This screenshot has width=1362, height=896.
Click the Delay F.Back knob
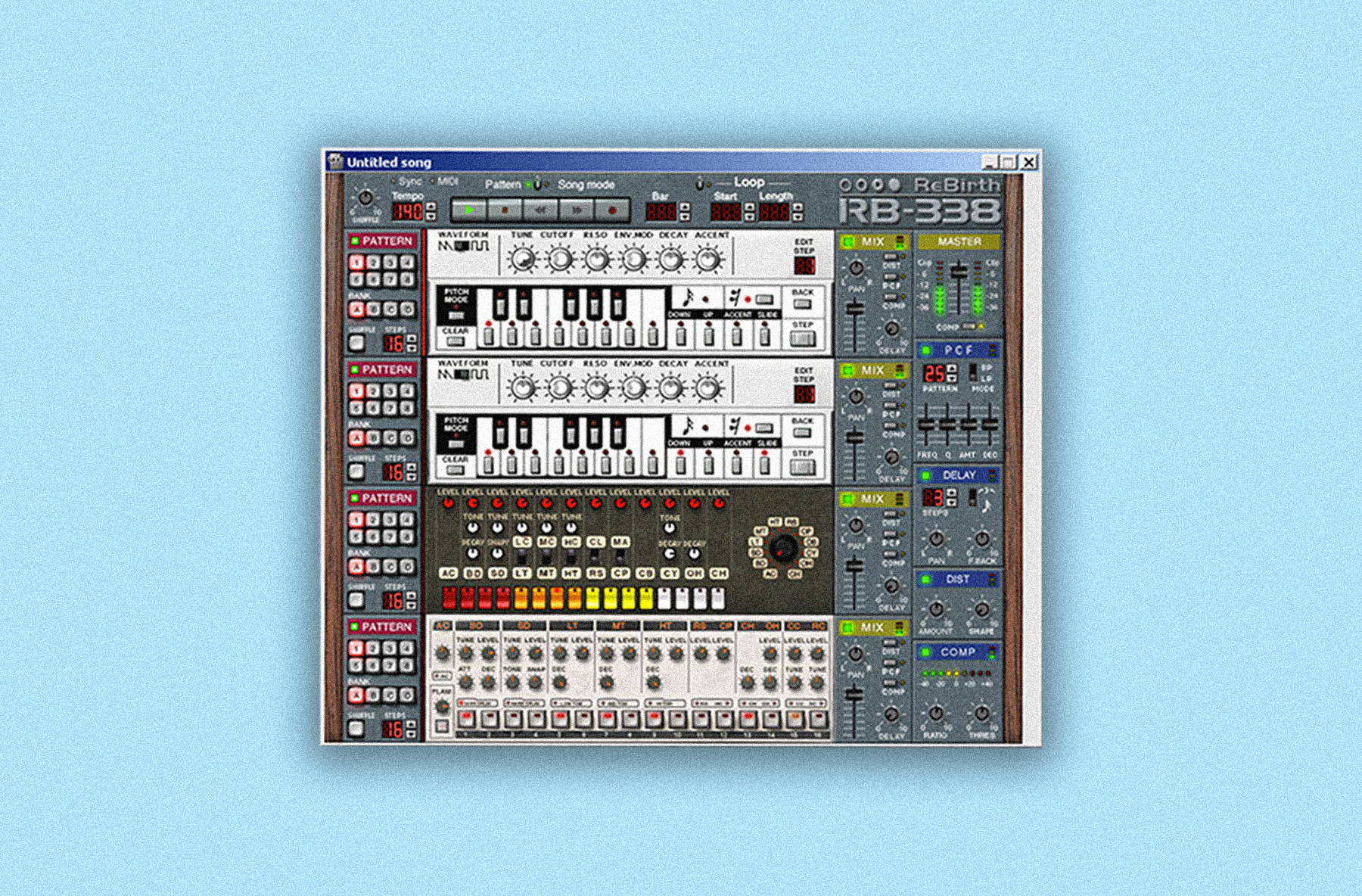(x=981, y=539)
